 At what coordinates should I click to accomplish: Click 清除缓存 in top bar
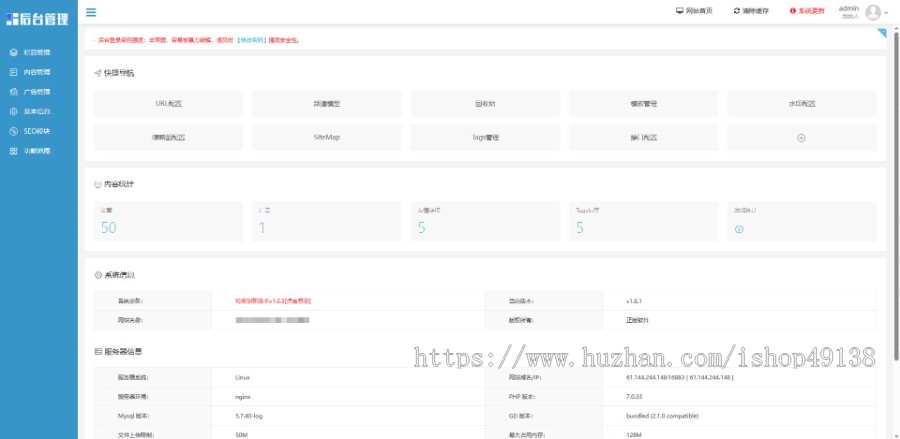click(755, 11)
